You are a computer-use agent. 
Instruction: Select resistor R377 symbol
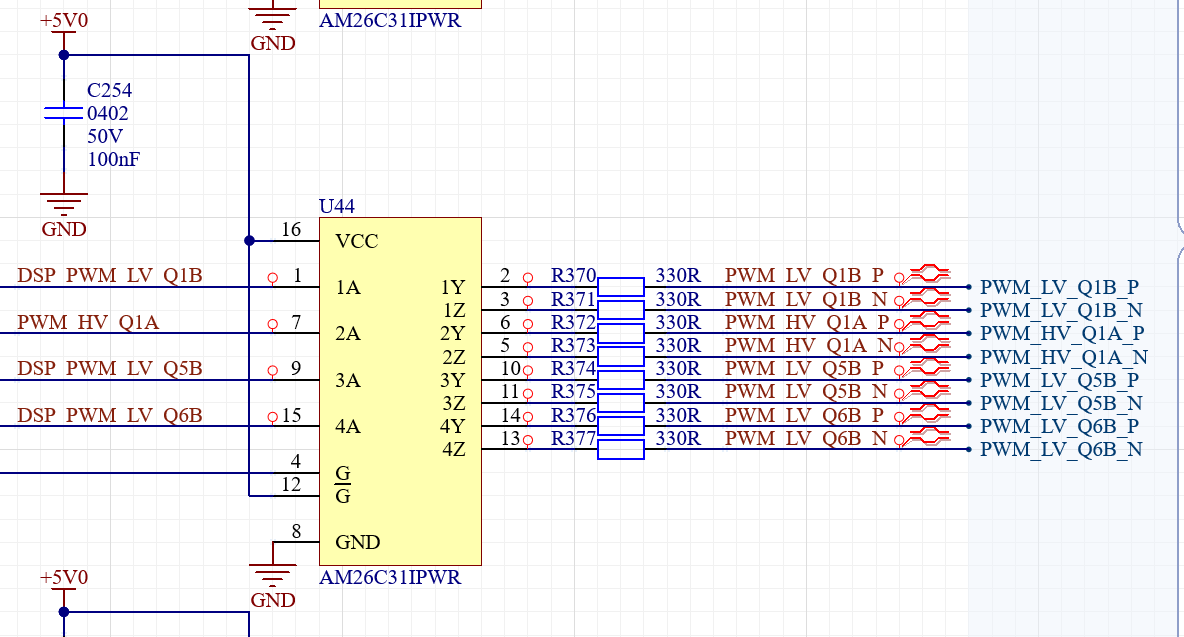pos(621,449)
